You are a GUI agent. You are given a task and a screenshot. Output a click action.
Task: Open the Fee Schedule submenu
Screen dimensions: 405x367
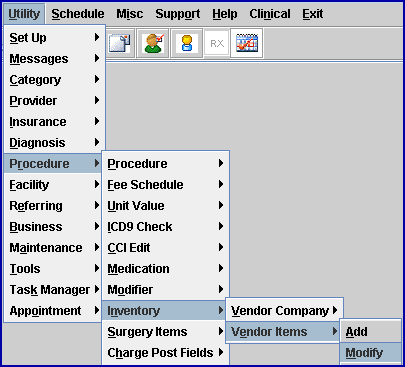[x=166, y=185]
